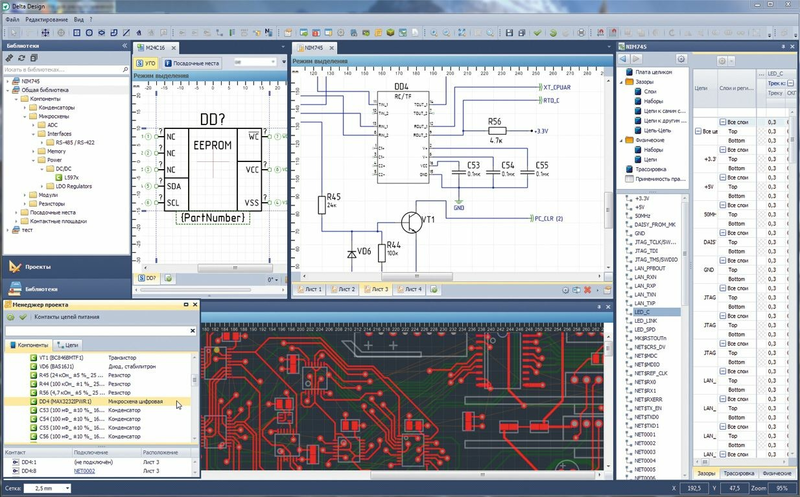Switch to the Цепи tab in Менеджер проекта
This screenshot has width=800, height=497.
tap(68, 345)
